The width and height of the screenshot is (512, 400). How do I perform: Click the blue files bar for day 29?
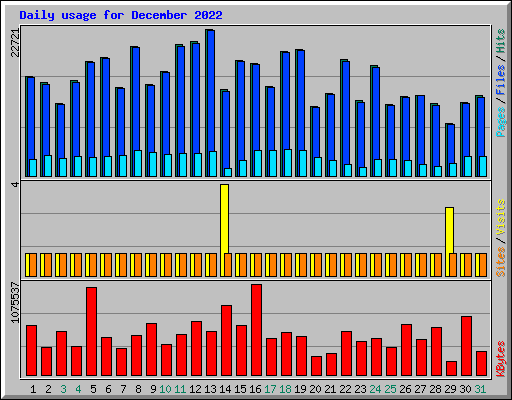click(451, 144)
